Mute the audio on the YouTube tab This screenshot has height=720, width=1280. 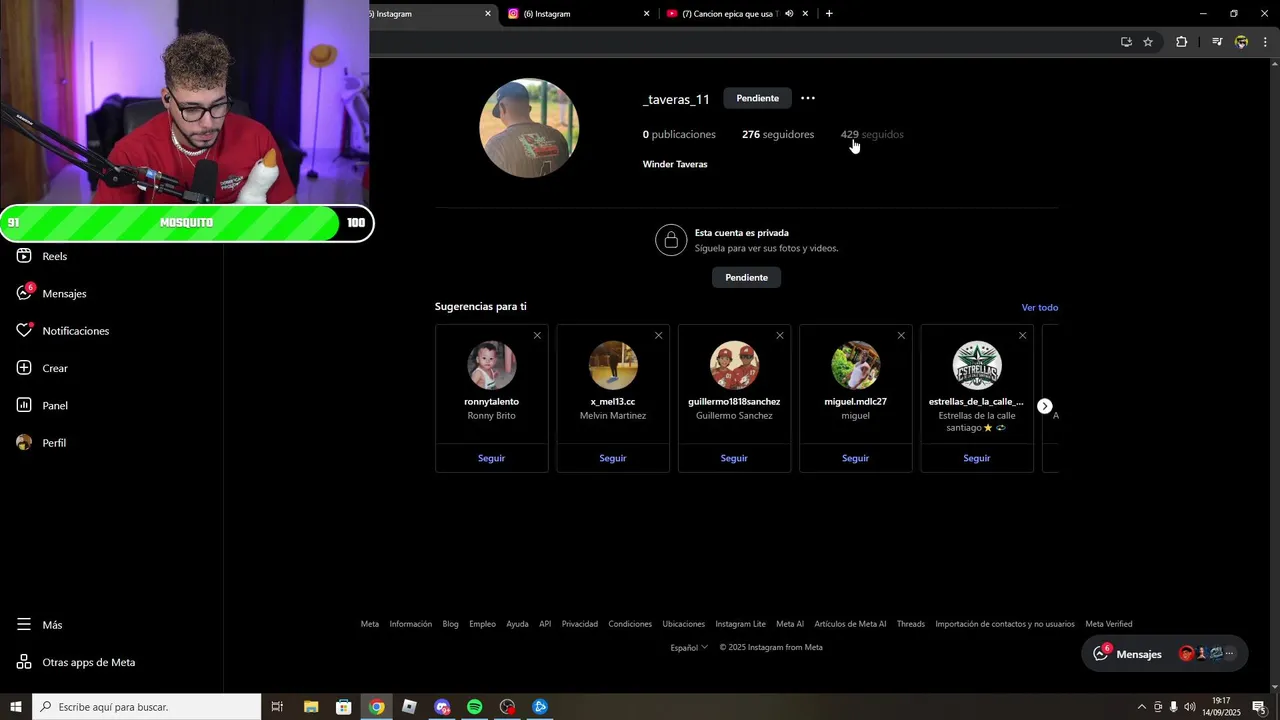(789, 14)
